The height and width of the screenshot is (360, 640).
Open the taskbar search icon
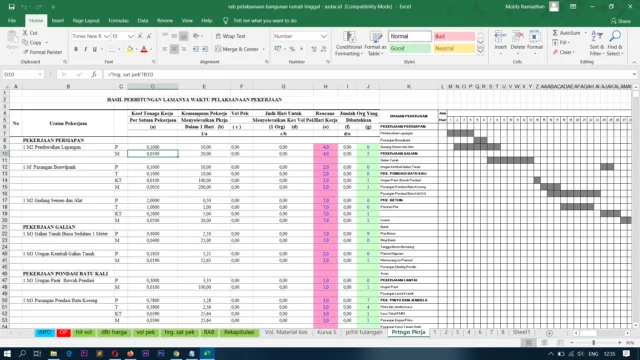pyautogui.click(x=22, y=353)
